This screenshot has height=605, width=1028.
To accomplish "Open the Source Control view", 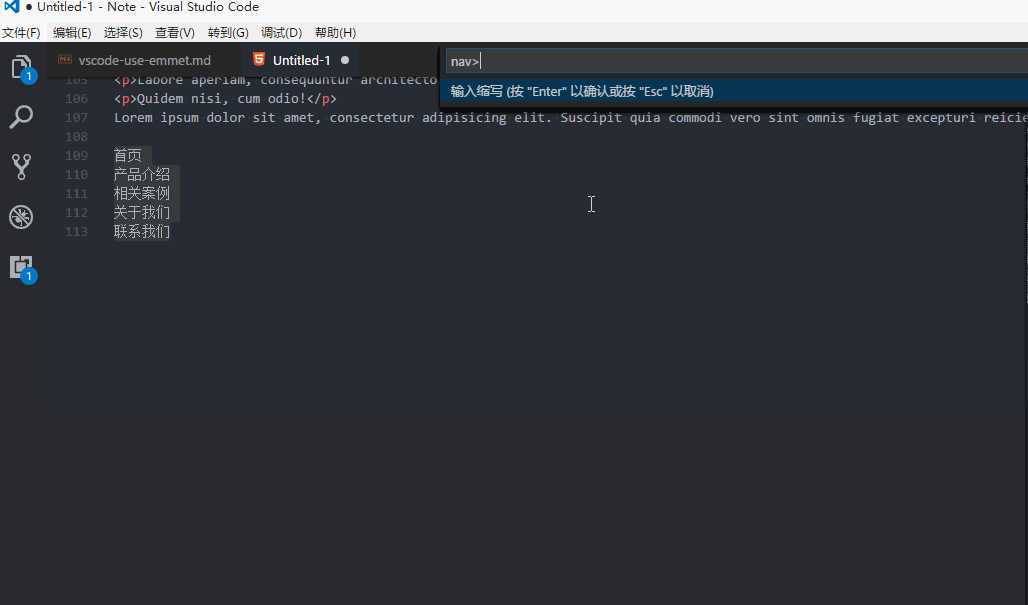I will pos(21,166).
